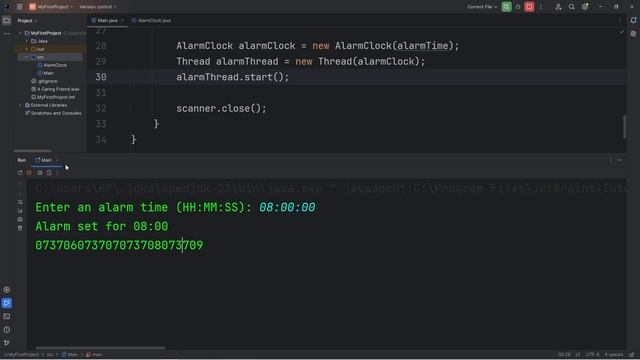Click MyFirstProject breadcrumb in status bar
This screenshot has width=640, height=360.
22,355
